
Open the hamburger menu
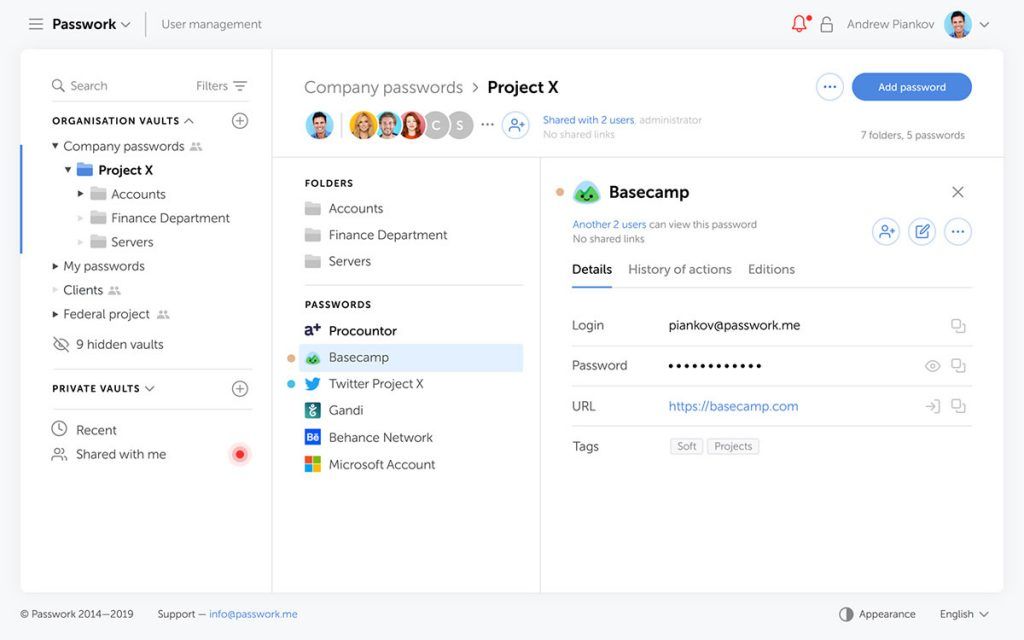coord(36,24)
